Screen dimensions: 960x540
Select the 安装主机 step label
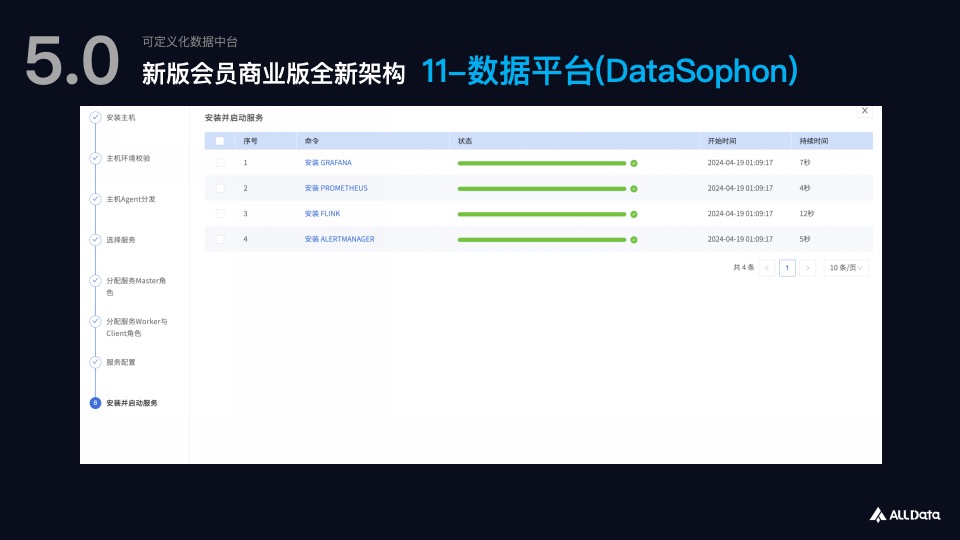click(x=121, y=118)
